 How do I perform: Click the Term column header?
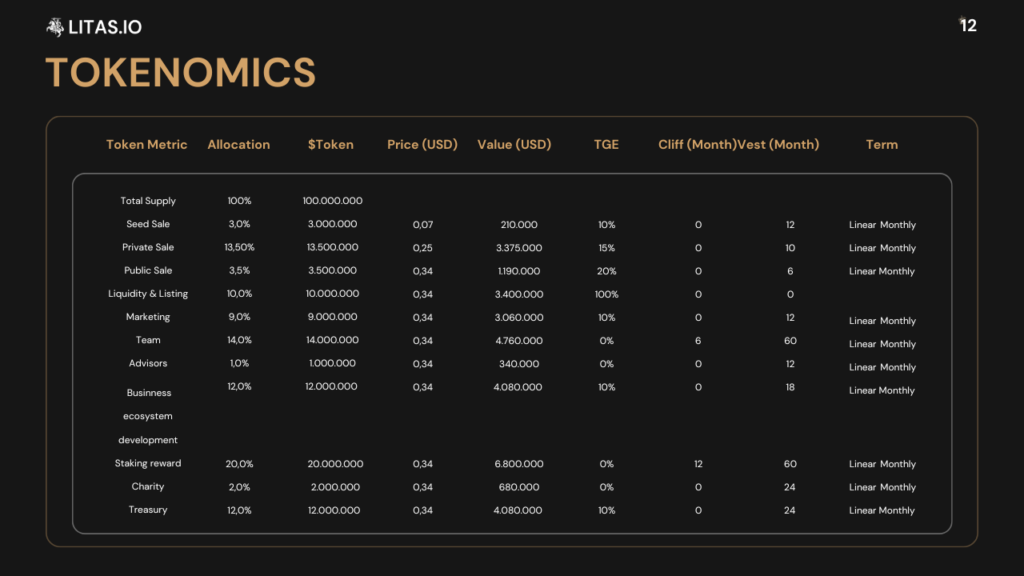881,145
